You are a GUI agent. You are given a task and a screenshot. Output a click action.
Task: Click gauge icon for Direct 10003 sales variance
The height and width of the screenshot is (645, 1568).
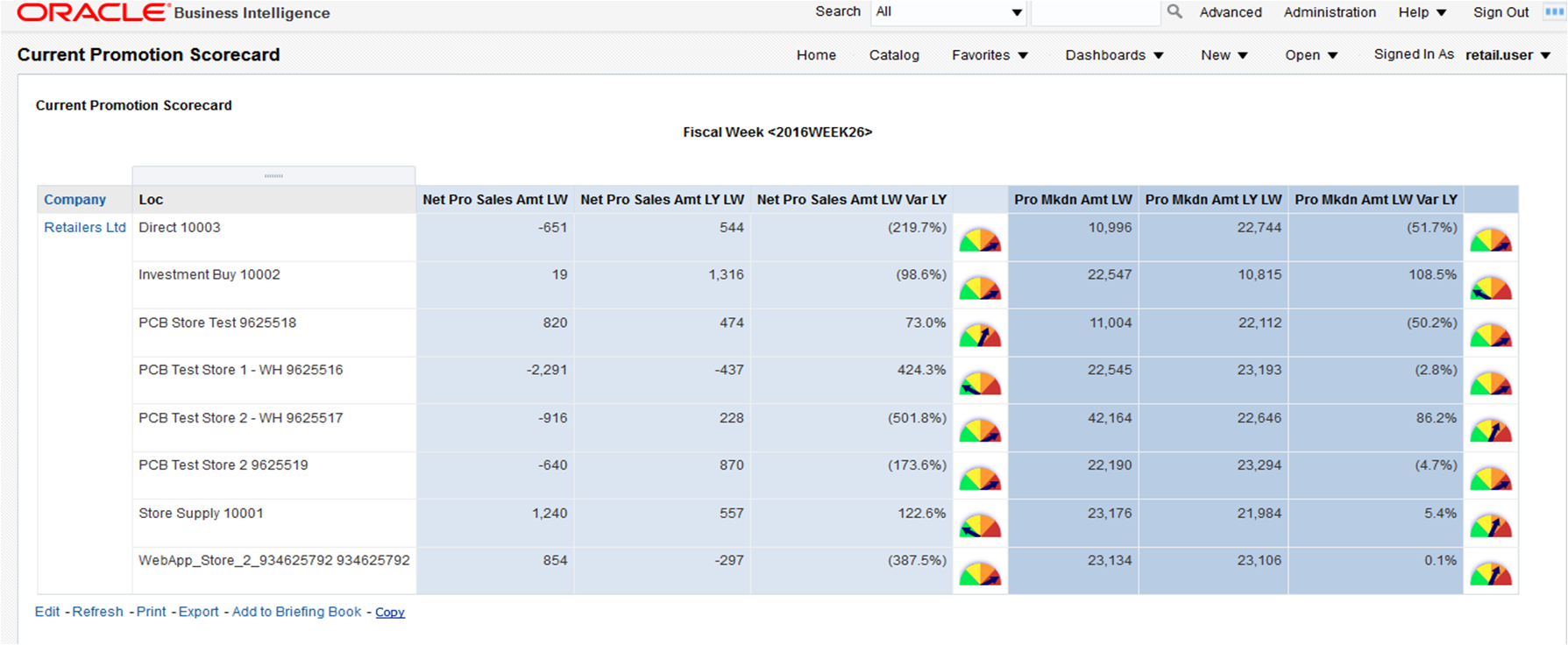pos(980,240)
